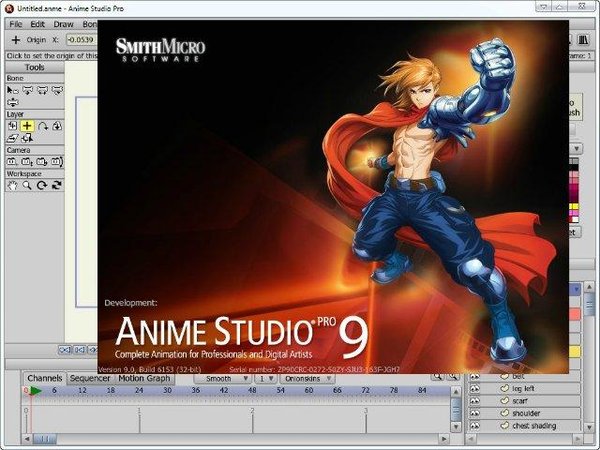Click the layers panel scroll down arrow
The width and height of the screenshot is (600, 450).
point(590,426)
